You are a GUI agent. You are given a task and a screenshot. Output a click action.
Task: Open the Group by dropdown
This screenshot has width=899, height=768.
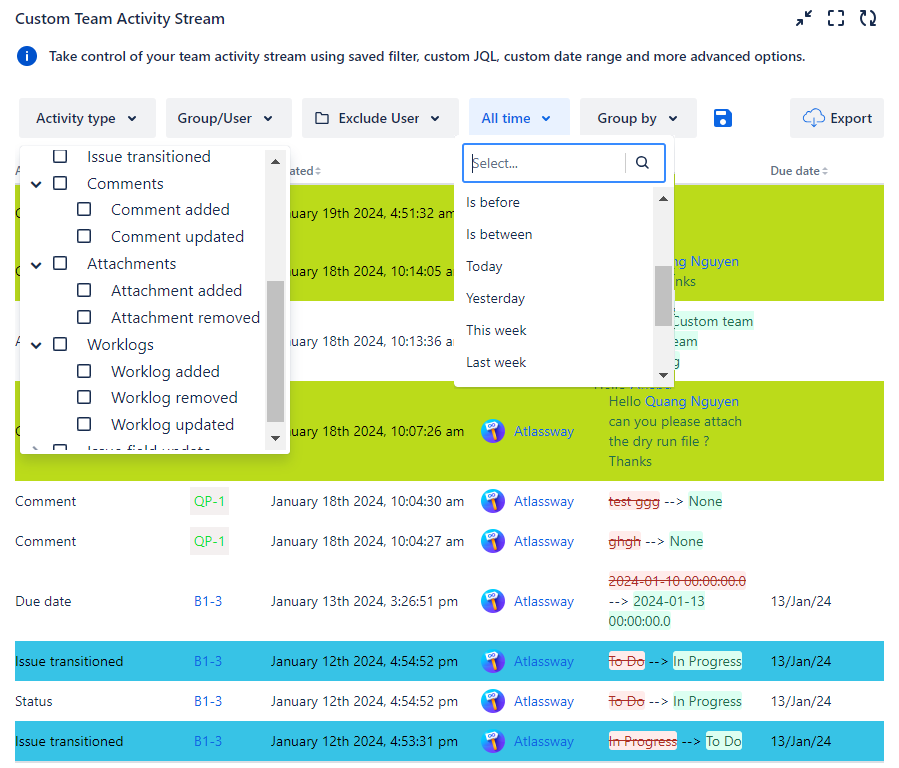(x=637, y=117)
